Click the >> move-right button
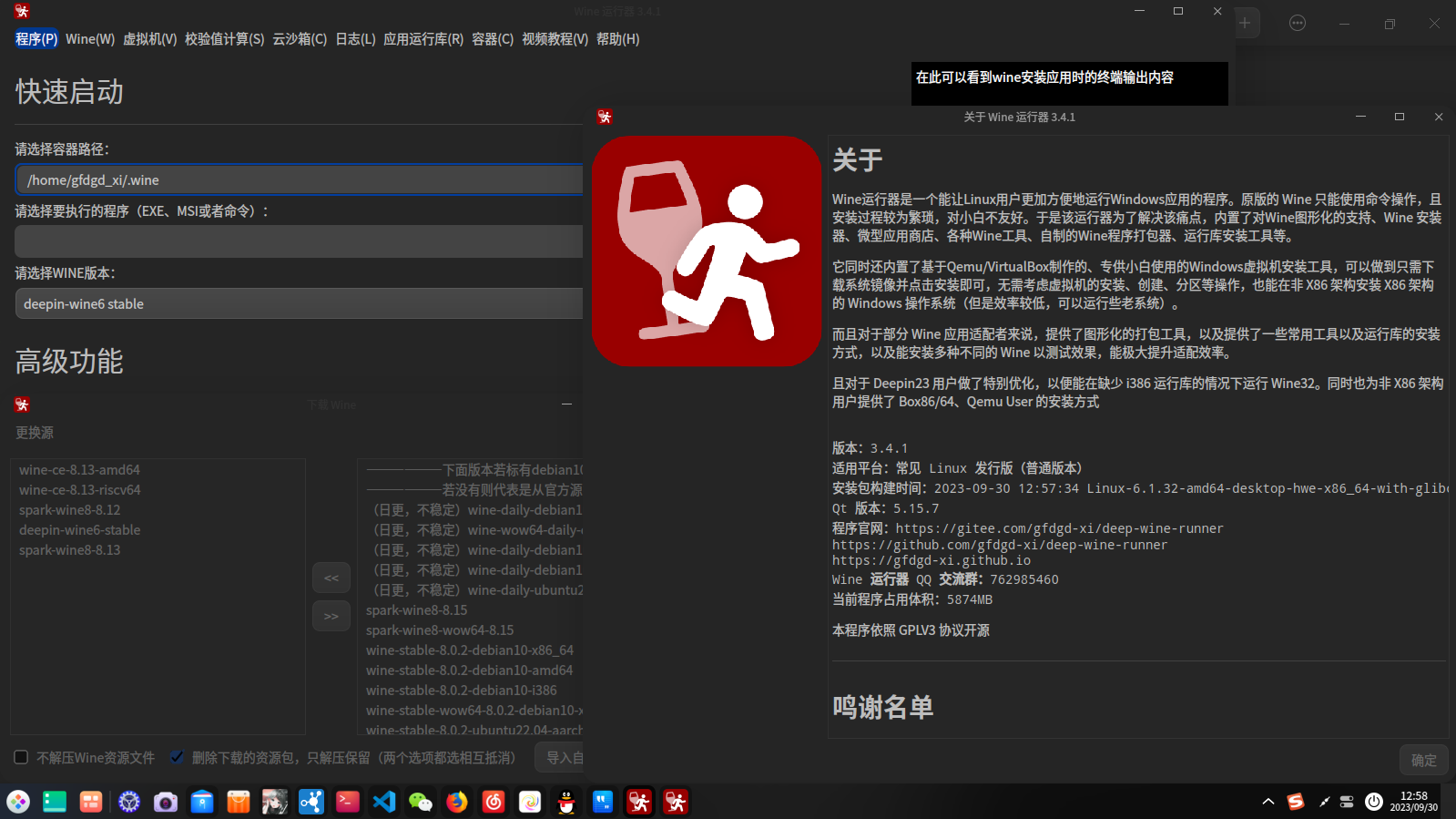 coord(331,616)
